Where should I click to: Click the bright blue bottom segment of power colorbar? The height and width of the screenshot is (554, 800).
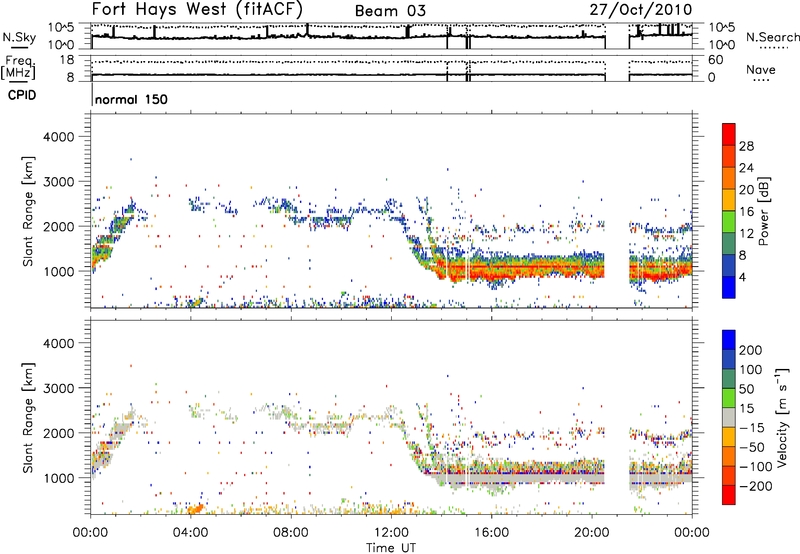point(729,287)
